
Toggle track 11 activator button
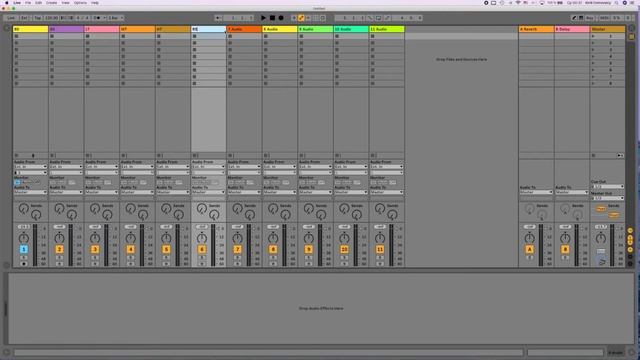coord(380,249)
